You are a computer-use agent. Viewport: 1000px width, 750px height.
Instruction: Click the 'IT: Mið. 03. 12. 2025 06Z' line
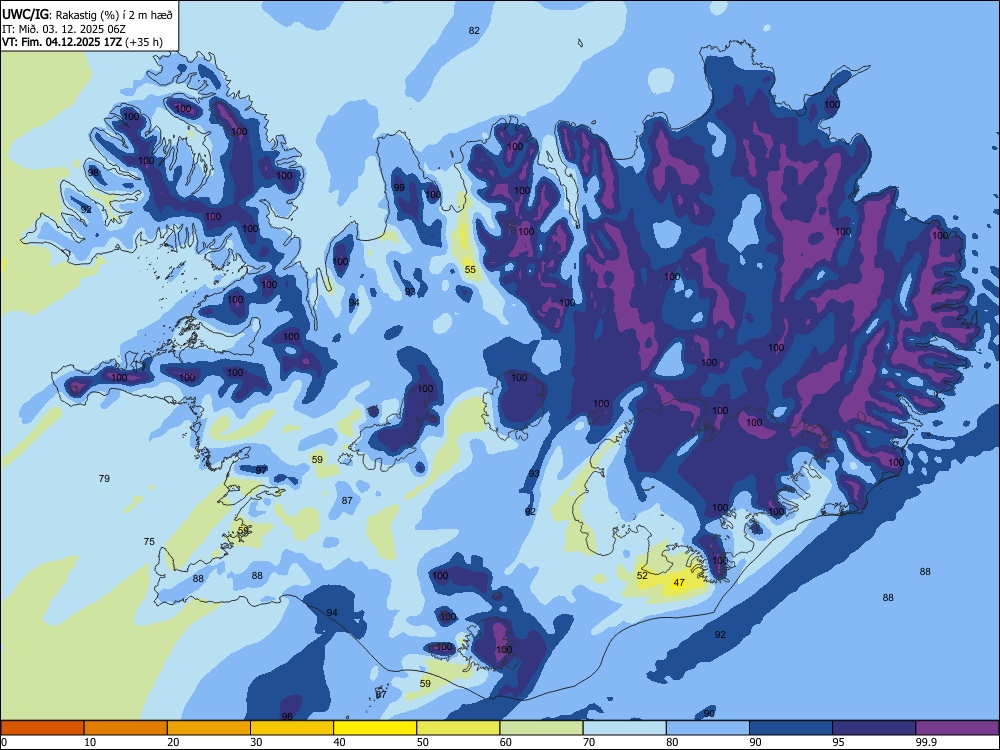click(x=64, y=29)
